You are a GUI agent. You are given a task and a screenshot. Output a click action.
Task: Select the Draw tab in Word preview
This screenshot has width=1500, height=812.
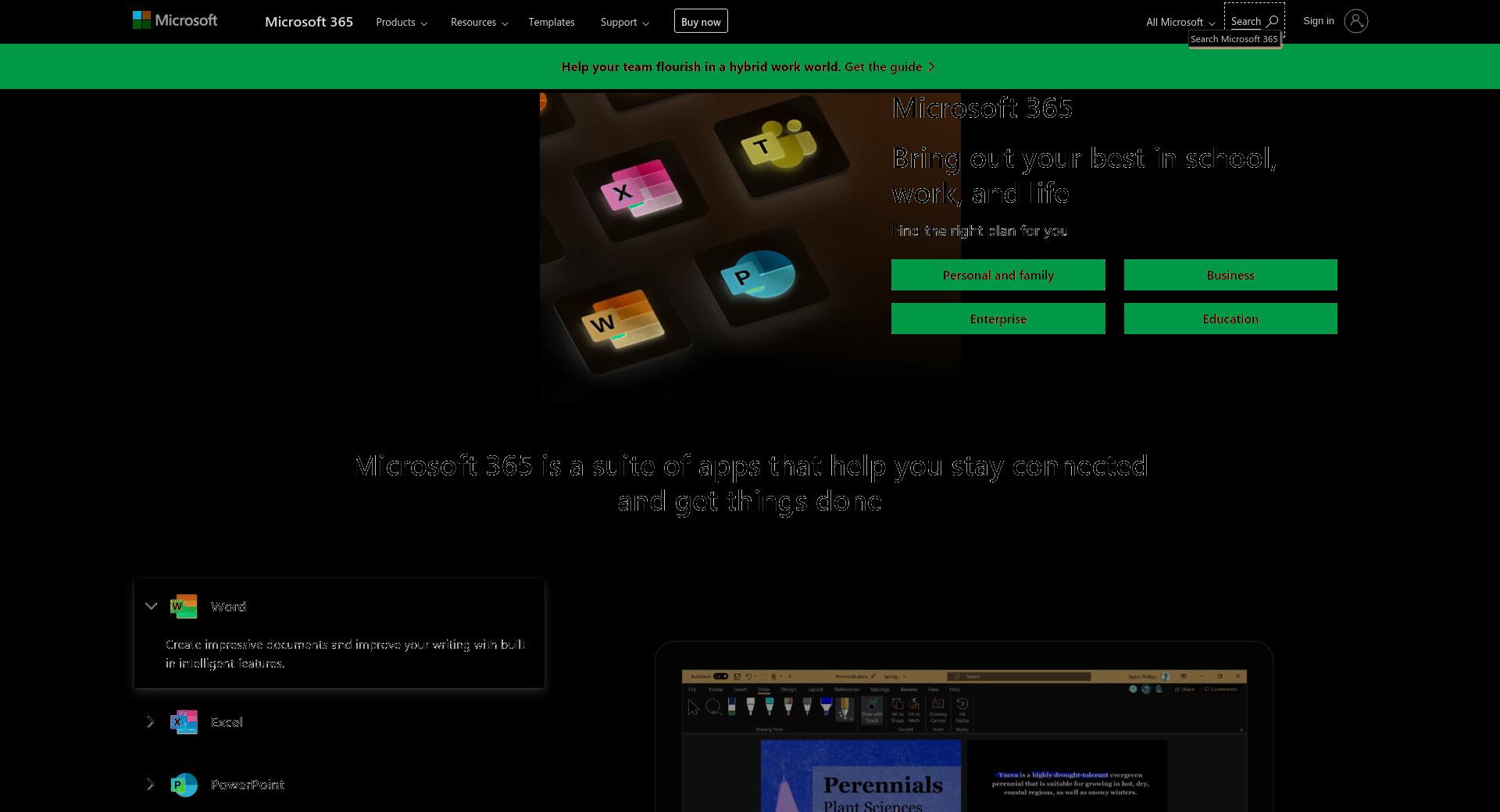(764, 689)
